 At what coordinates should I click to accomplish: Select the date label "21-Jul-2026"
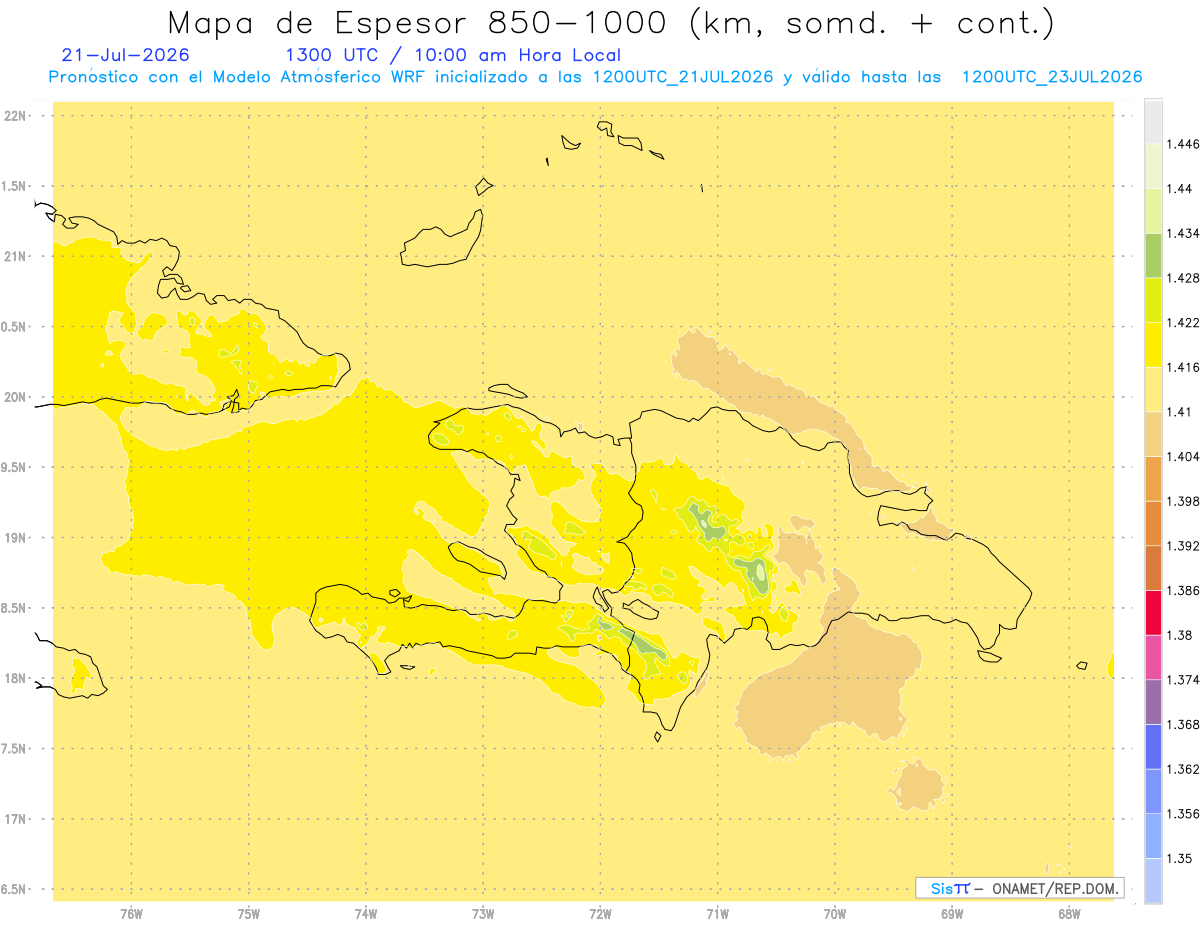(x=125, y=55)
